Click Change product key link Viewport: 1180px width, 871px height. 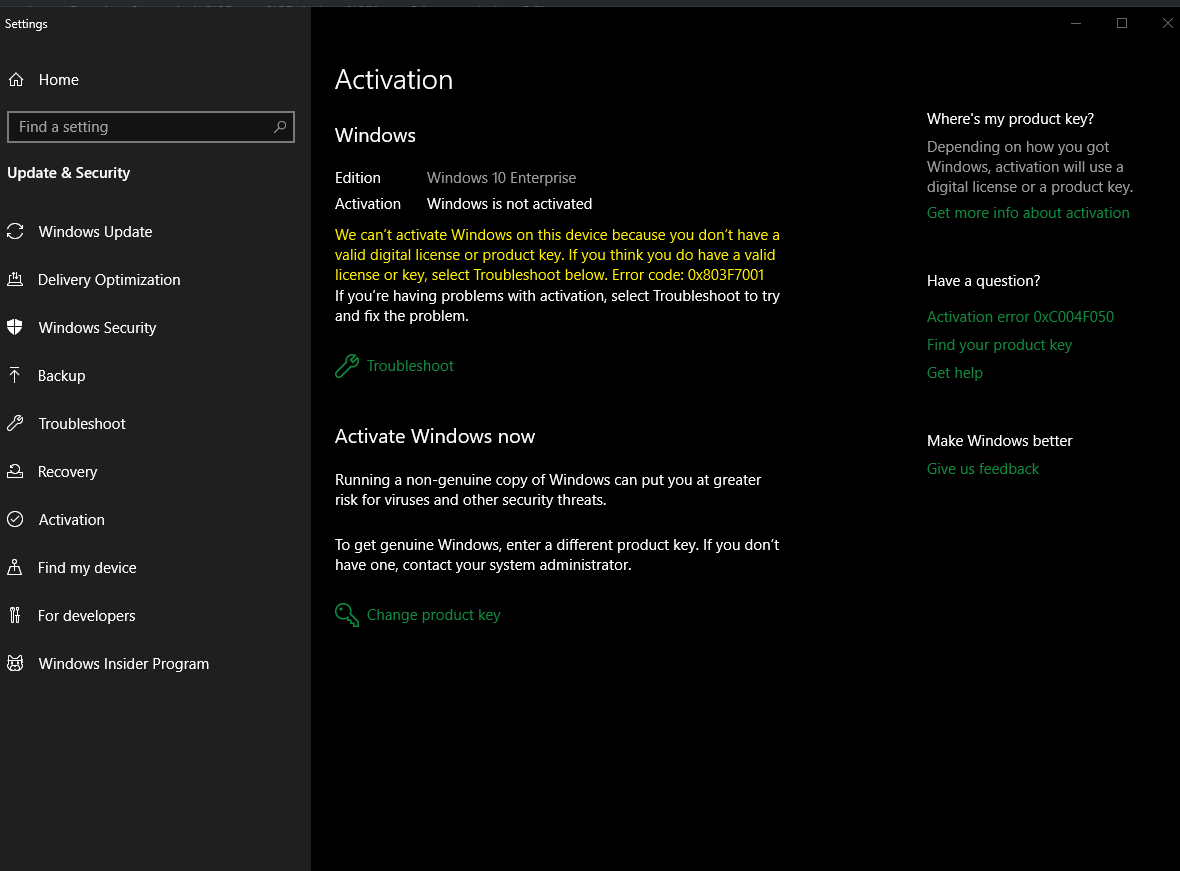pos(433,615)
